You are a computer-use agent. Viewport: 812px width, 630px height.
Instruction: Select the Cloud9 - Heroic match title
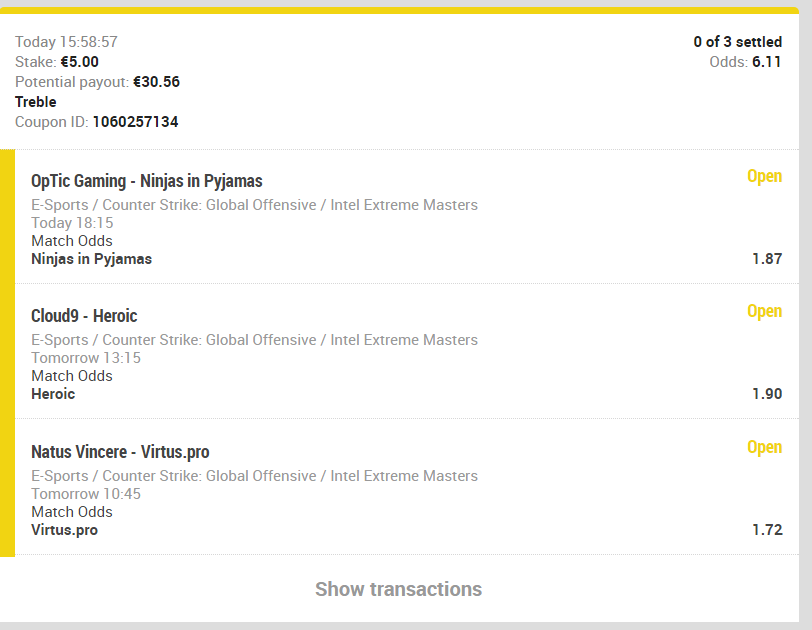click(x=84, y=316)
